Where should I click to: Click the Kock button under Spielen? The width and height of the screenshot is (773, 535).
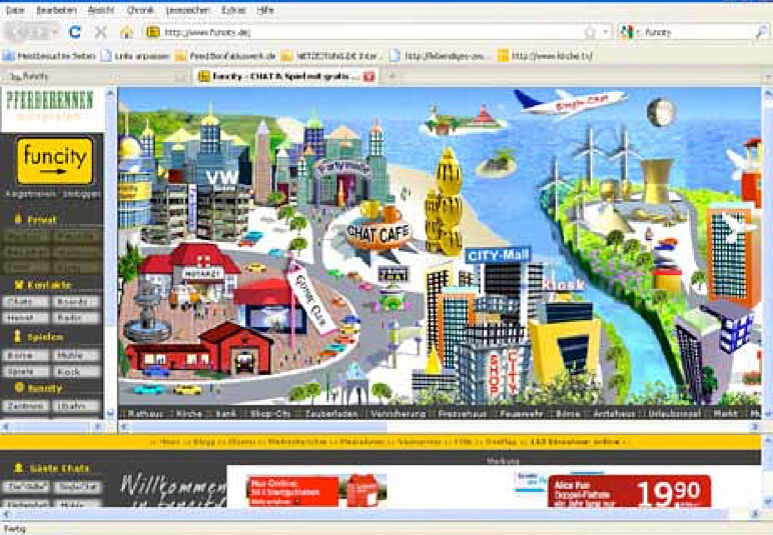tap(77, 372)
